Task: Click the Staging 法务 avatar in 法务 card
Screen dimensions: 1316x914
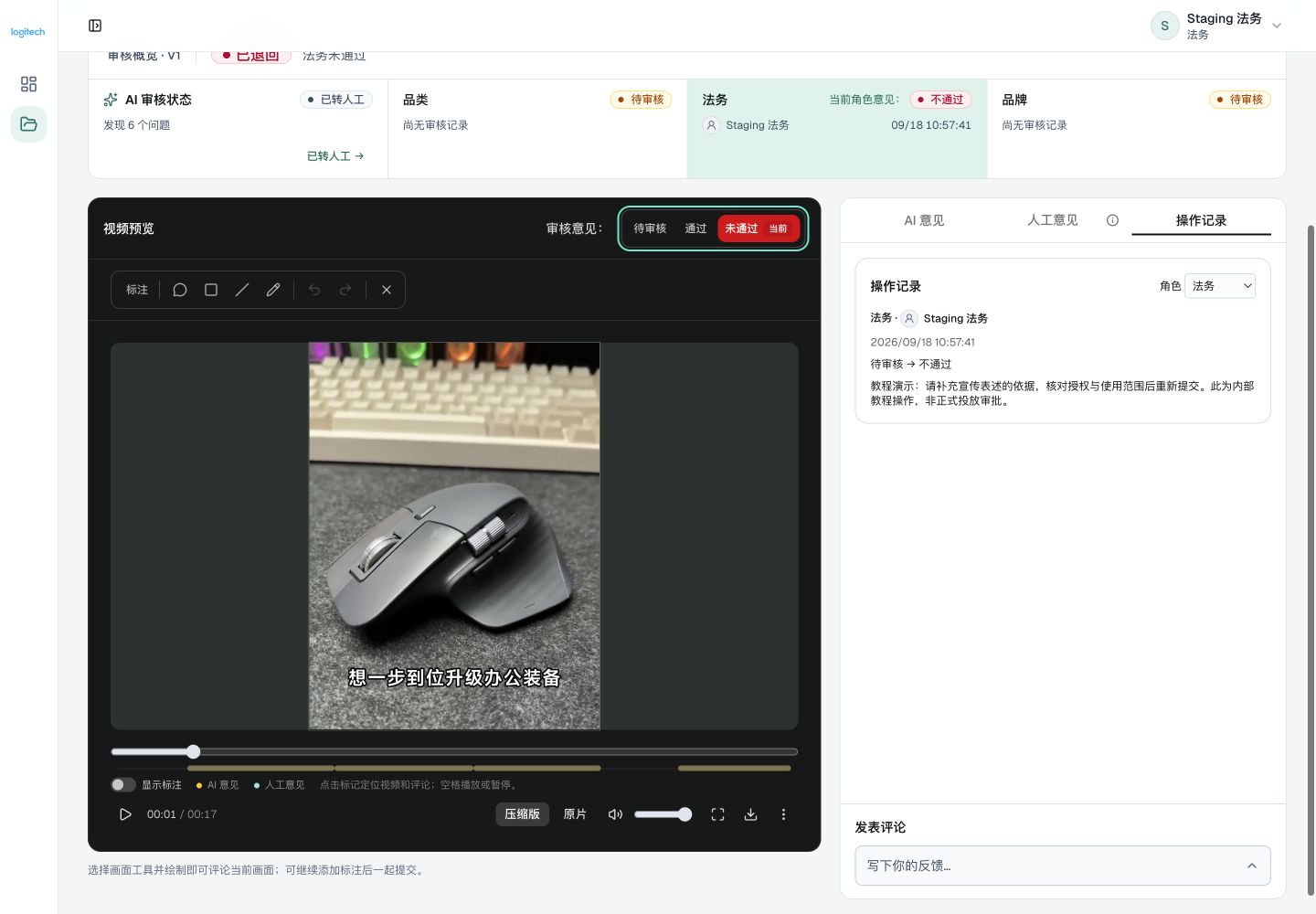Action: pos(711,125)
